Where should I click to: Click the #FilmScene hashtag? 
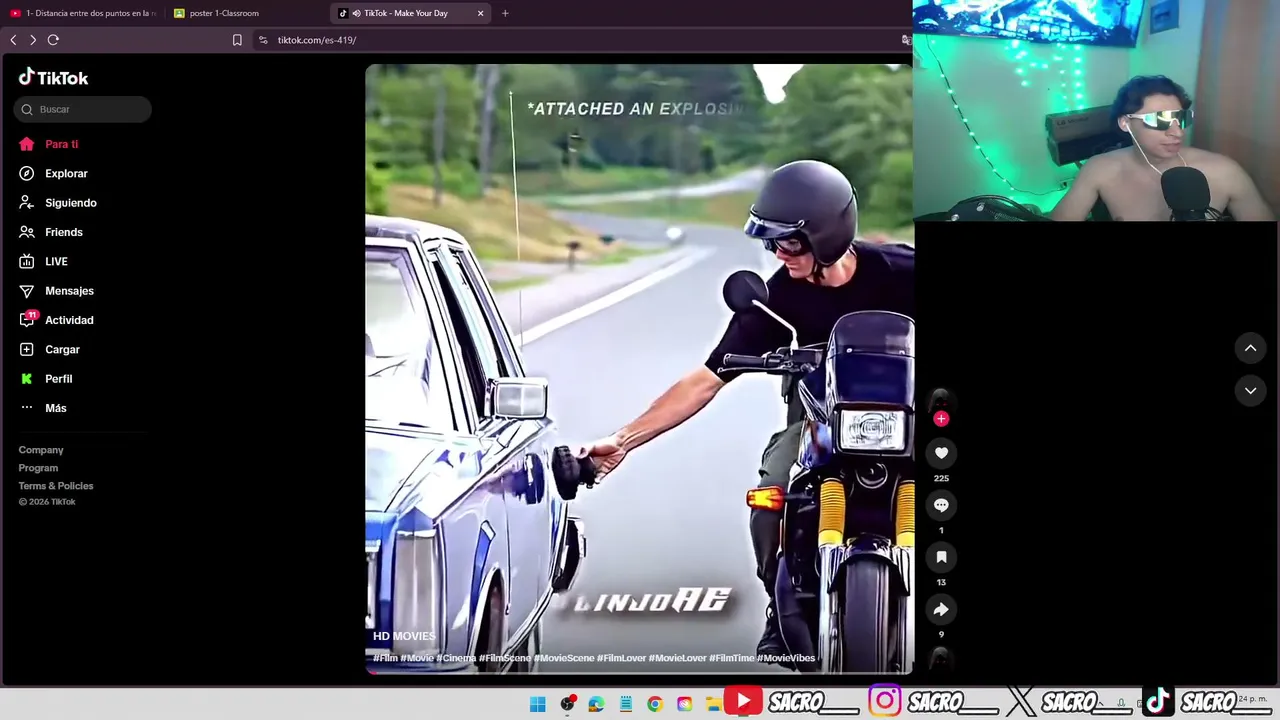point(505,658)
